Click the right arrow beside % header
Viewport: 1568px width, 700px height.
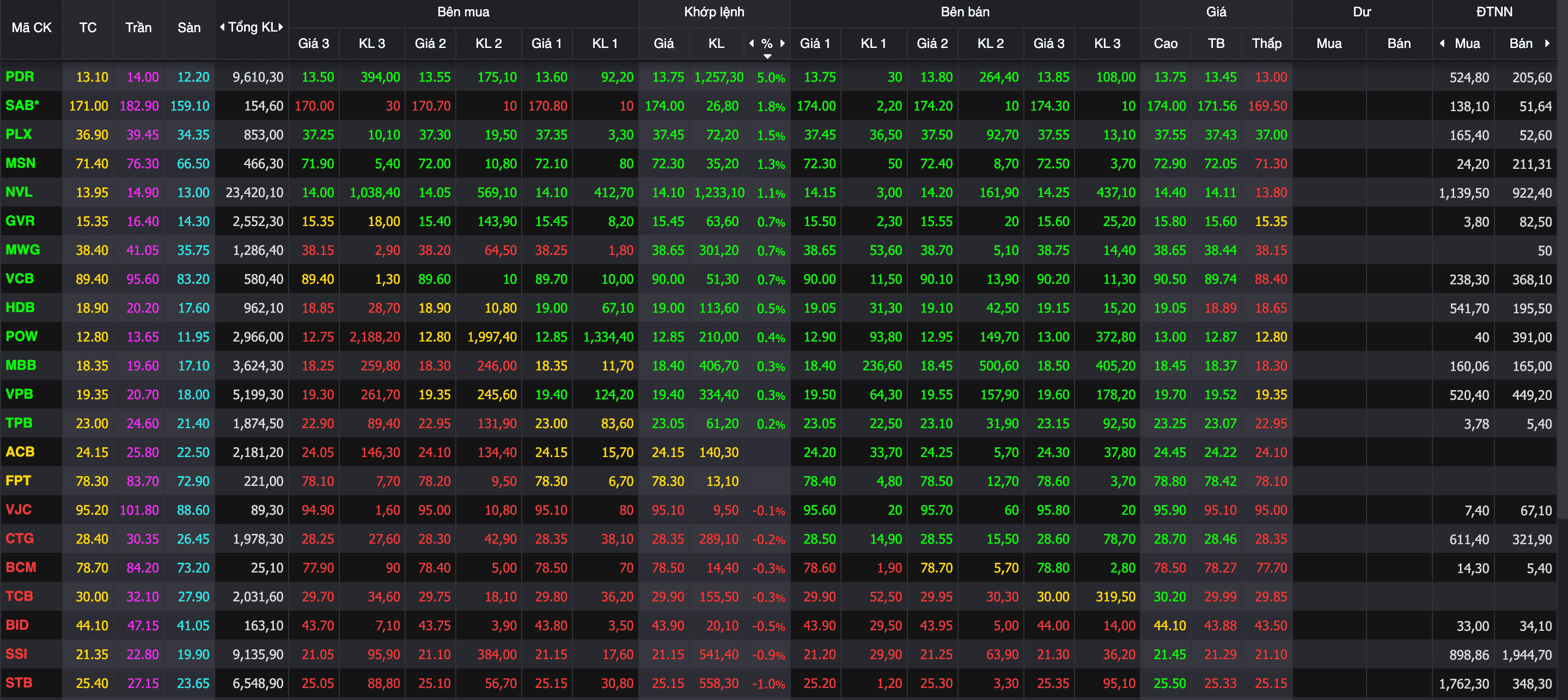point(782,43)
